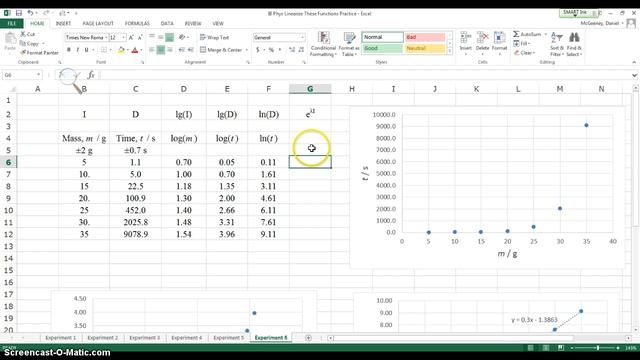Click the Format Painter brush

tap(23, 53)
